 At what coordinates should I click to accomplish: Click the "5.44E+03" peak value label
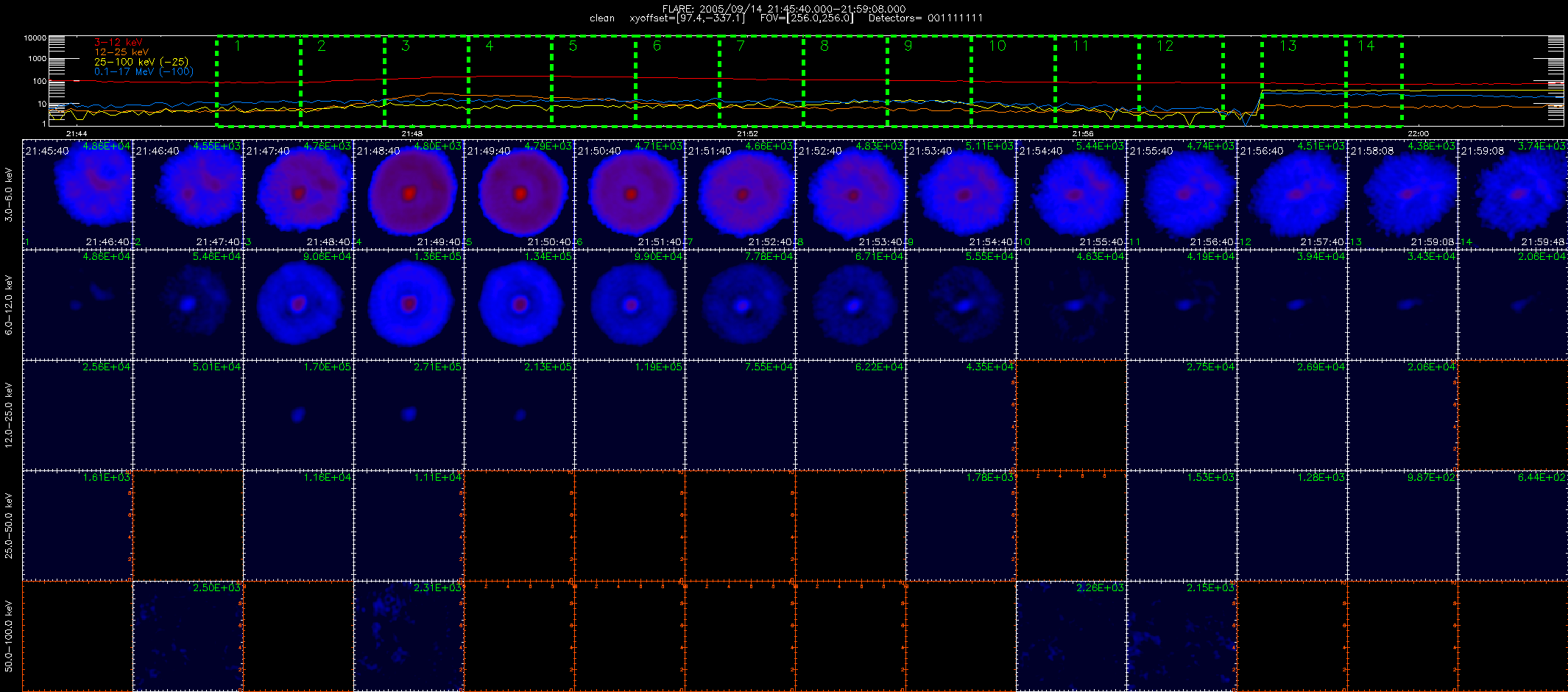[1101, 146]
